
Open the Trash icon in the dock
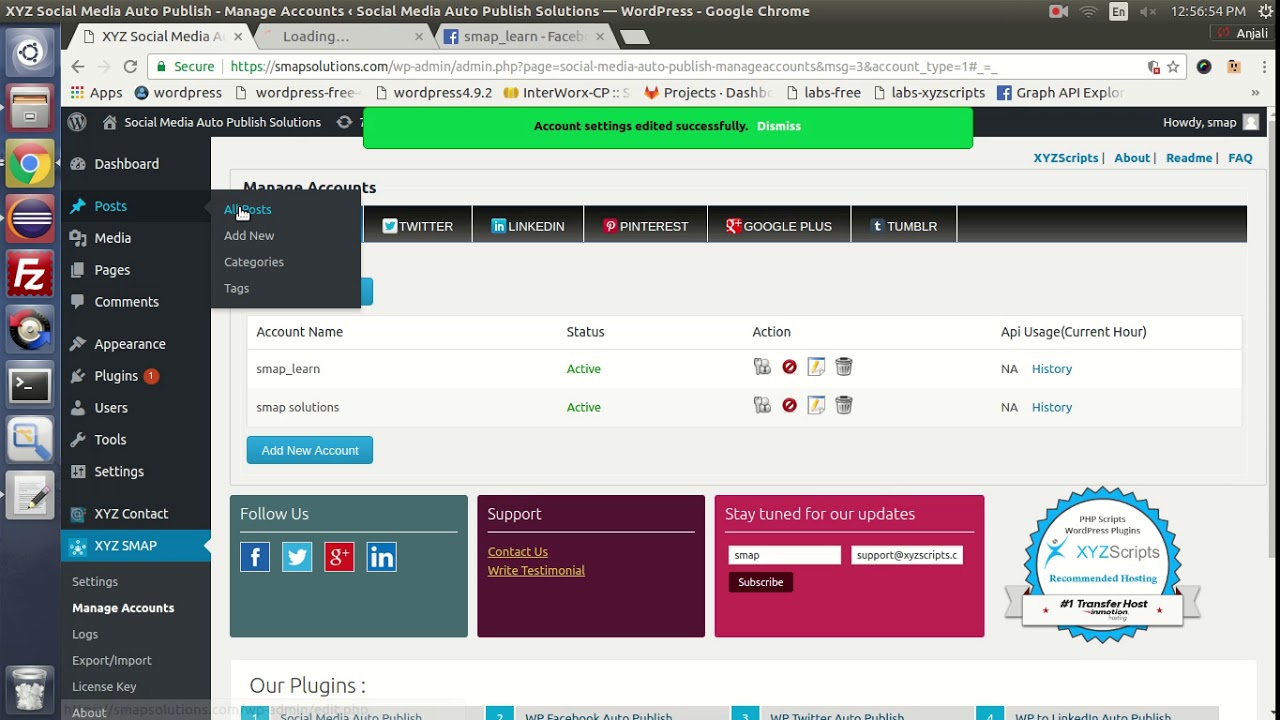tap(30, 689)
